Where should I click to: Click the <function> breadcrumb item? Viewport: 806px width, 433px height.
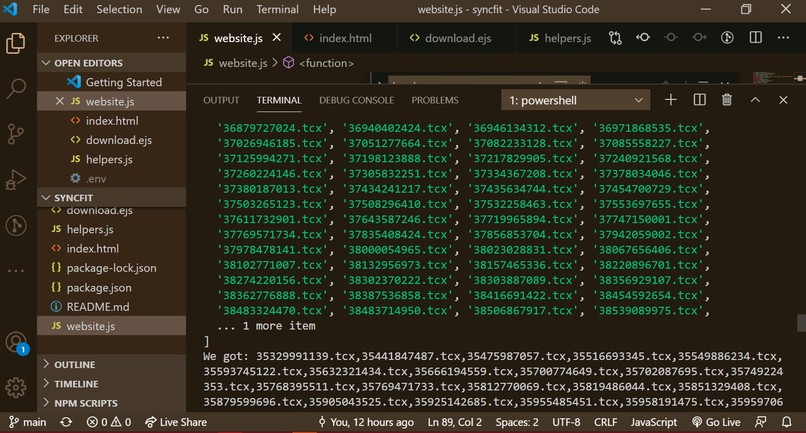319,63
